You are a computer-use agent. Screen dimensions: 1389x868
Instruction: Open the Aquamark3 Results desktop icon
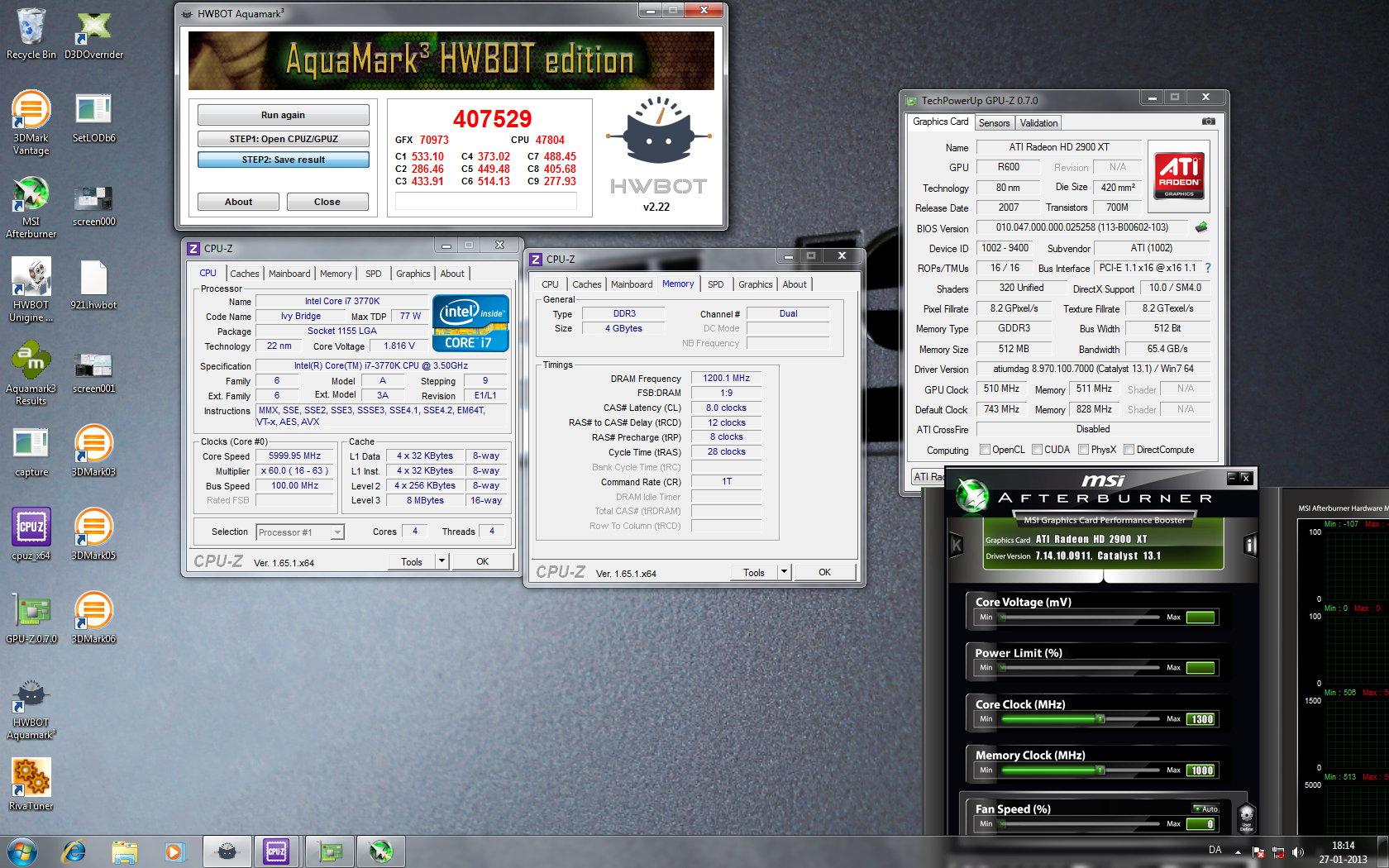tap(31, 373)
